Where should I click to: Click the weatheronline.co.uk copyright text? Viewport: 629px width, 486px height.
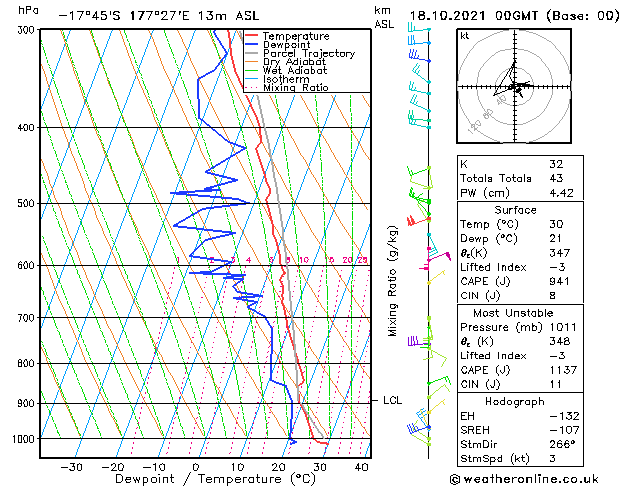pos(524,479)
